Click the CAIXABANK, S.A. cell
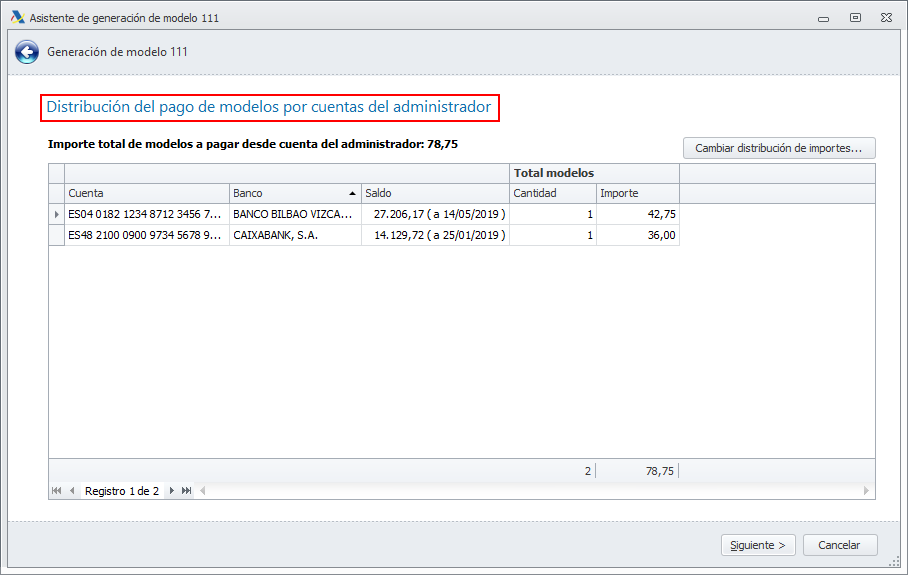This screenshot has height=575, width=908. 295,235
